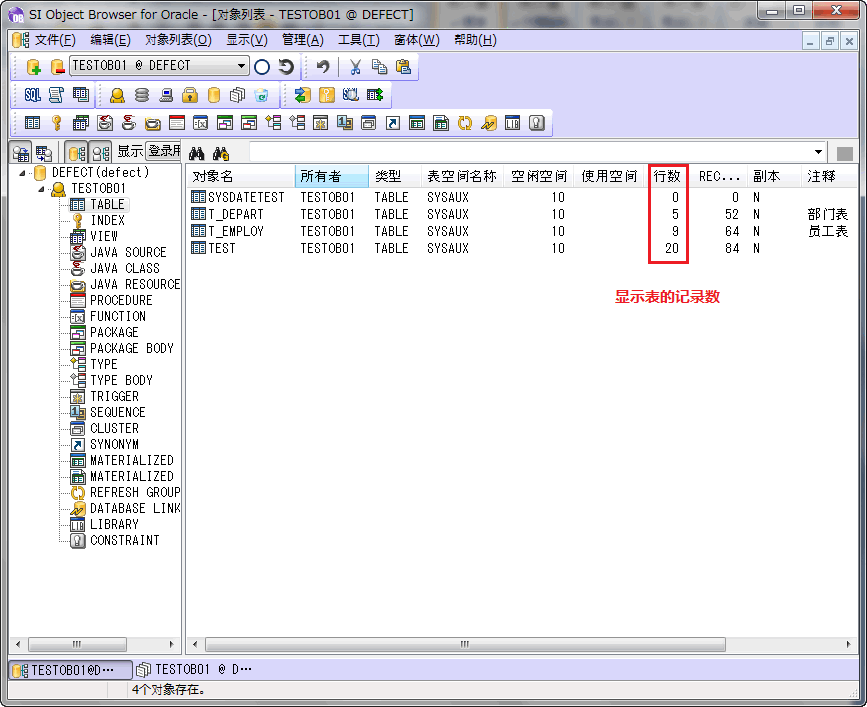Click the circle commit icon

(262, 67)
